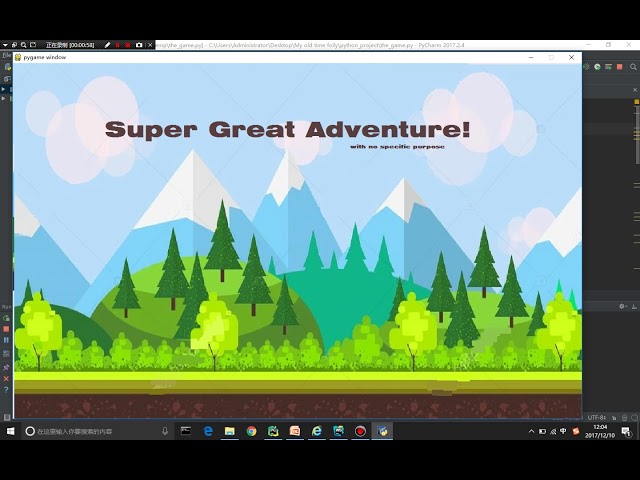Click the pygame window snake icon
The height and width of the screenshot is (480, 640).
click(x=18, y=58)
